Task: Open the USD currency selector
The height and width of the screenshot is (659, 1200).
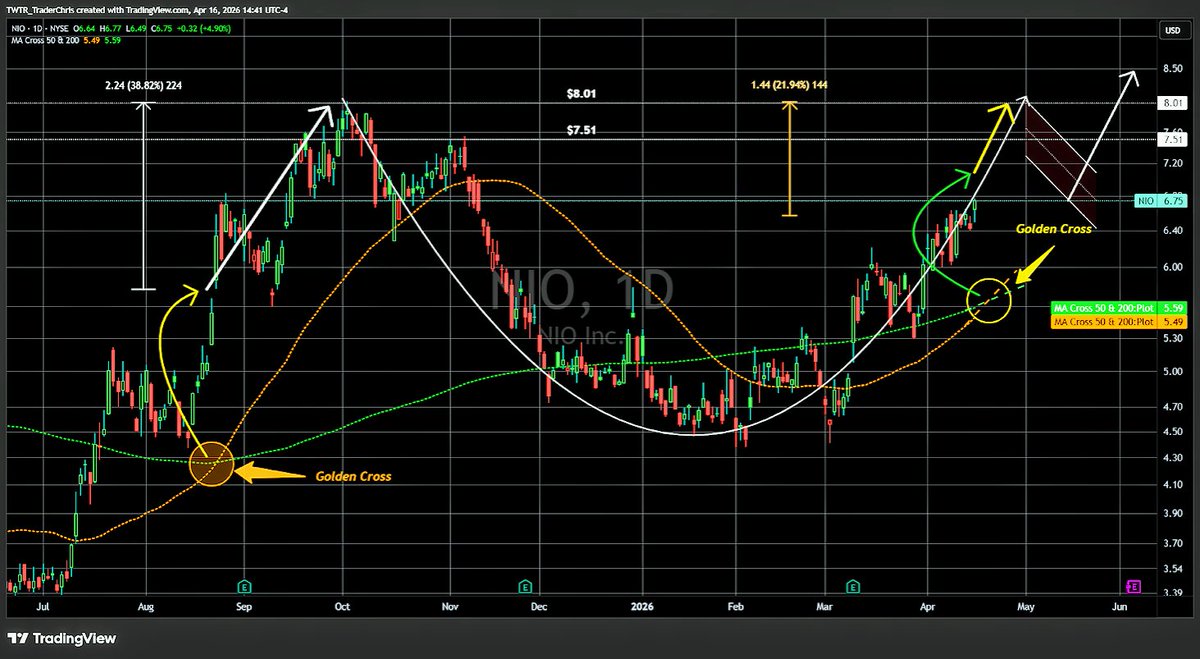Action: pyautogui.click(x=1172, y=31)
